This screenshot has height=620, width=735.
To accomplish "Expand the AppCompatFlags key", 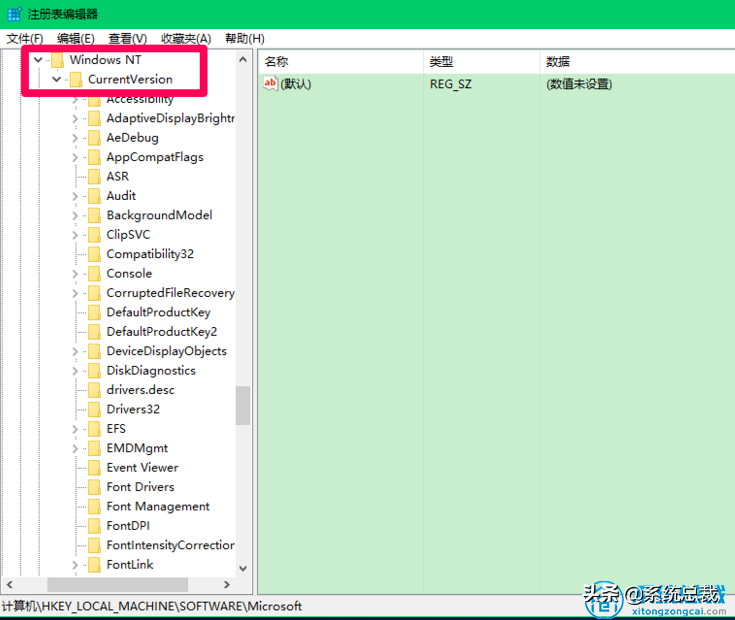I will (75, 157).
